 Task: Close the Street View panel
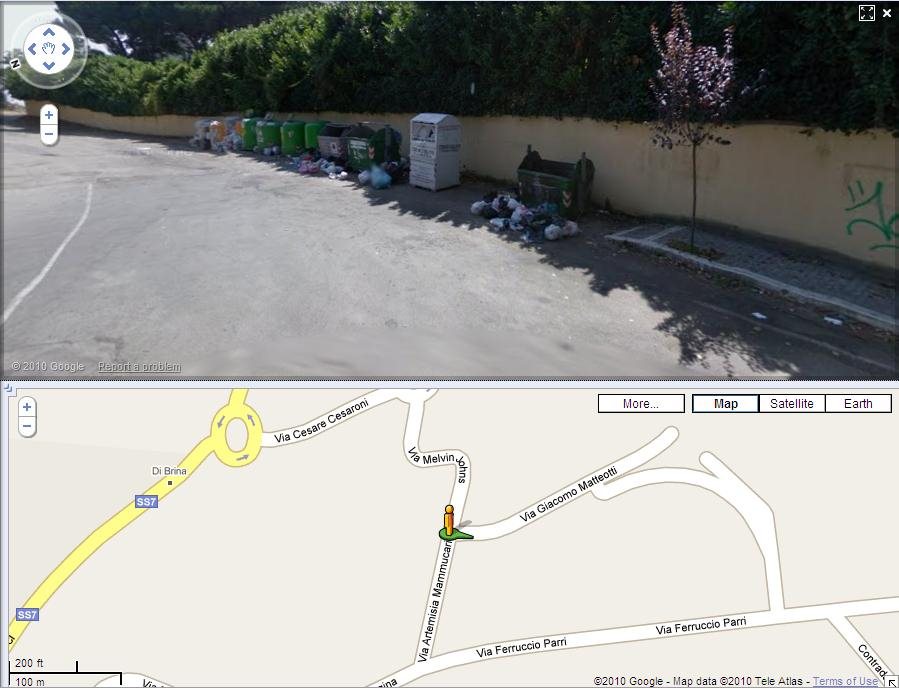click(887, 13)
